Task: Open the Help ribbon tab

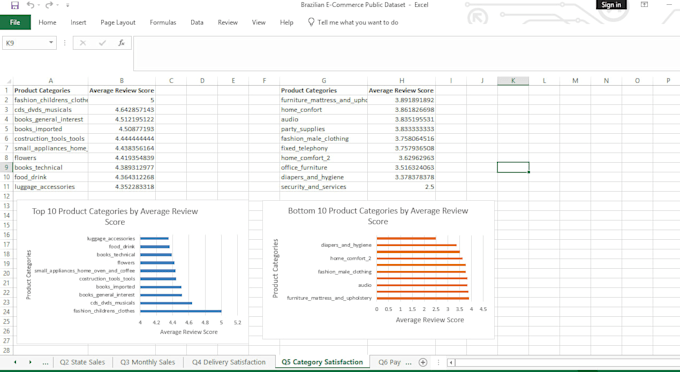Action: point(286,23)
